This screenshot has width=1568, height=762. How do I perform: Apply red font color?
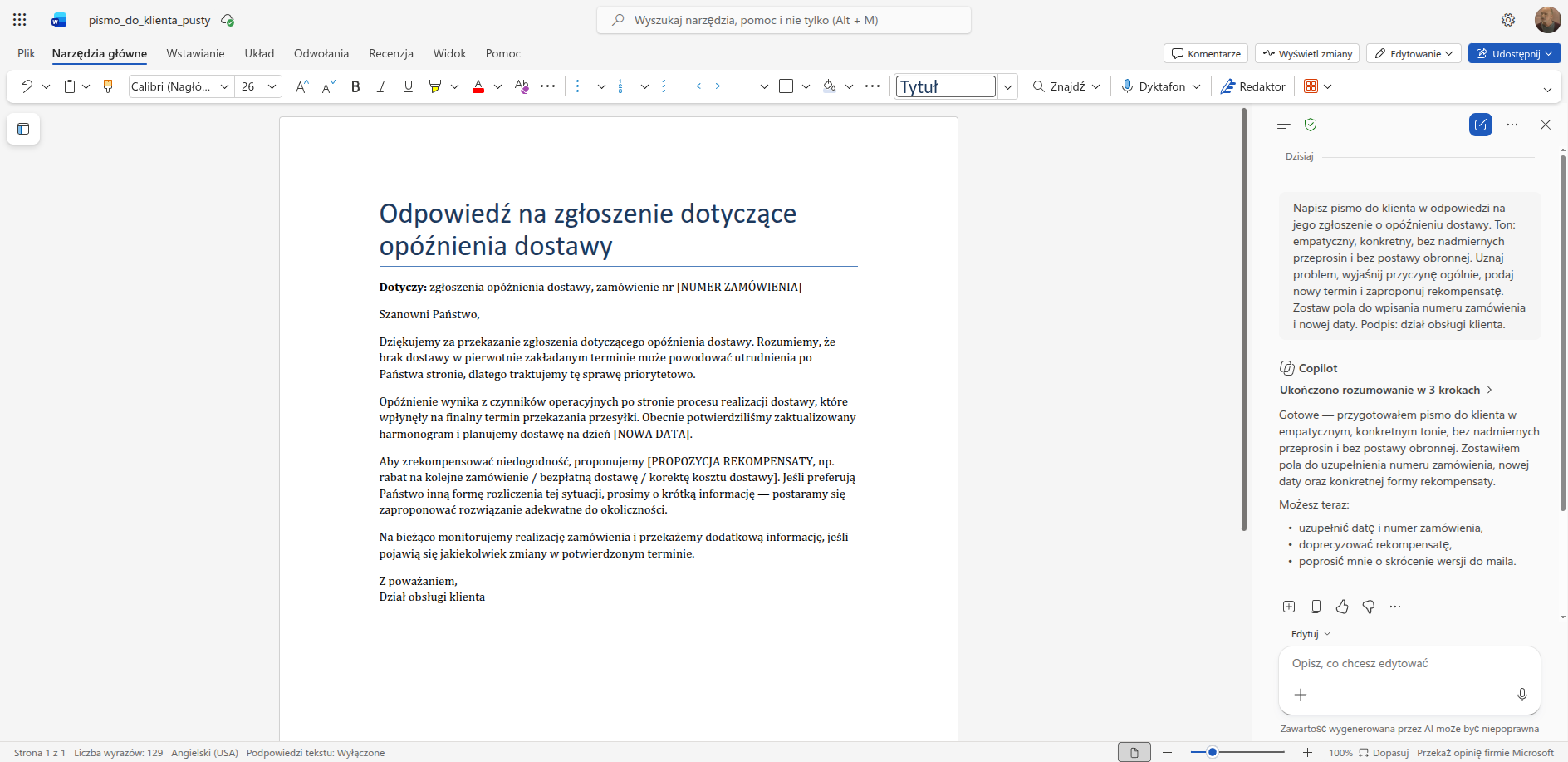478,86
